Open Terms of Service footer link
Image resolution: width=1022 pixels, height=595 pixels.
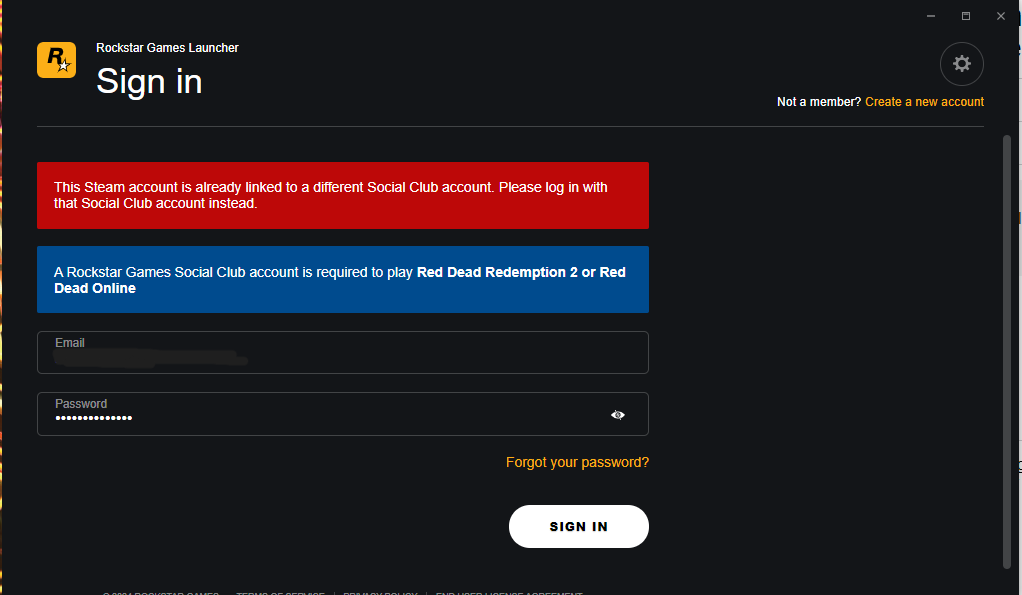point(280,593)
